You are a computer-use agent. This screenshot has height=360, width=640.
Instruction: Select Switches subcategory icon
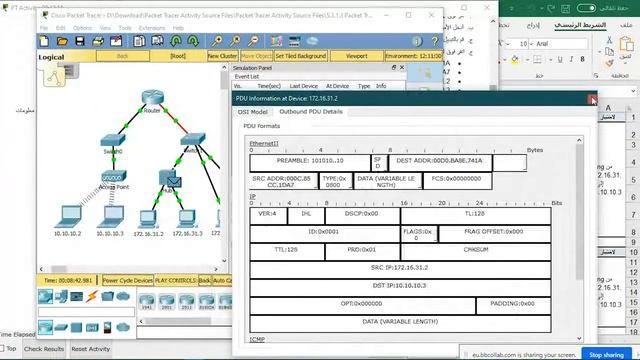(61, 327)
